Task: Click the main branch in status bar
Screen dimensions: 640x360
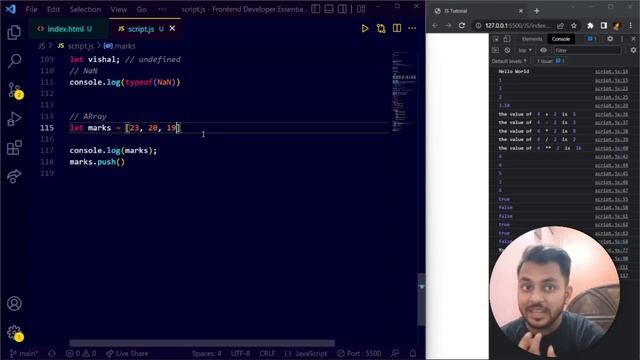Action: pyautogui.click(x=24, y=353)
